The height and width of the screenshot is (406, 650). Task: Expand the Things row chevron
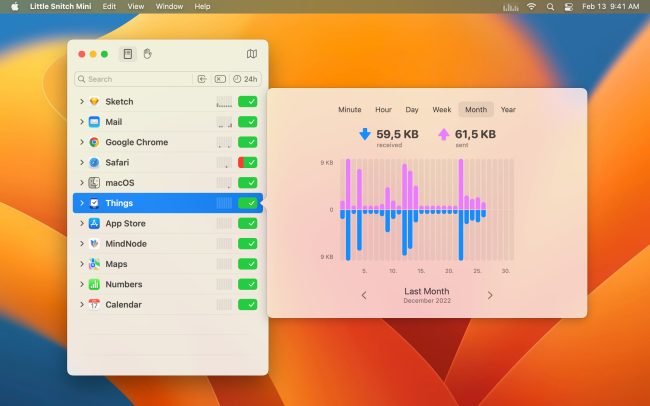point(82,203)
